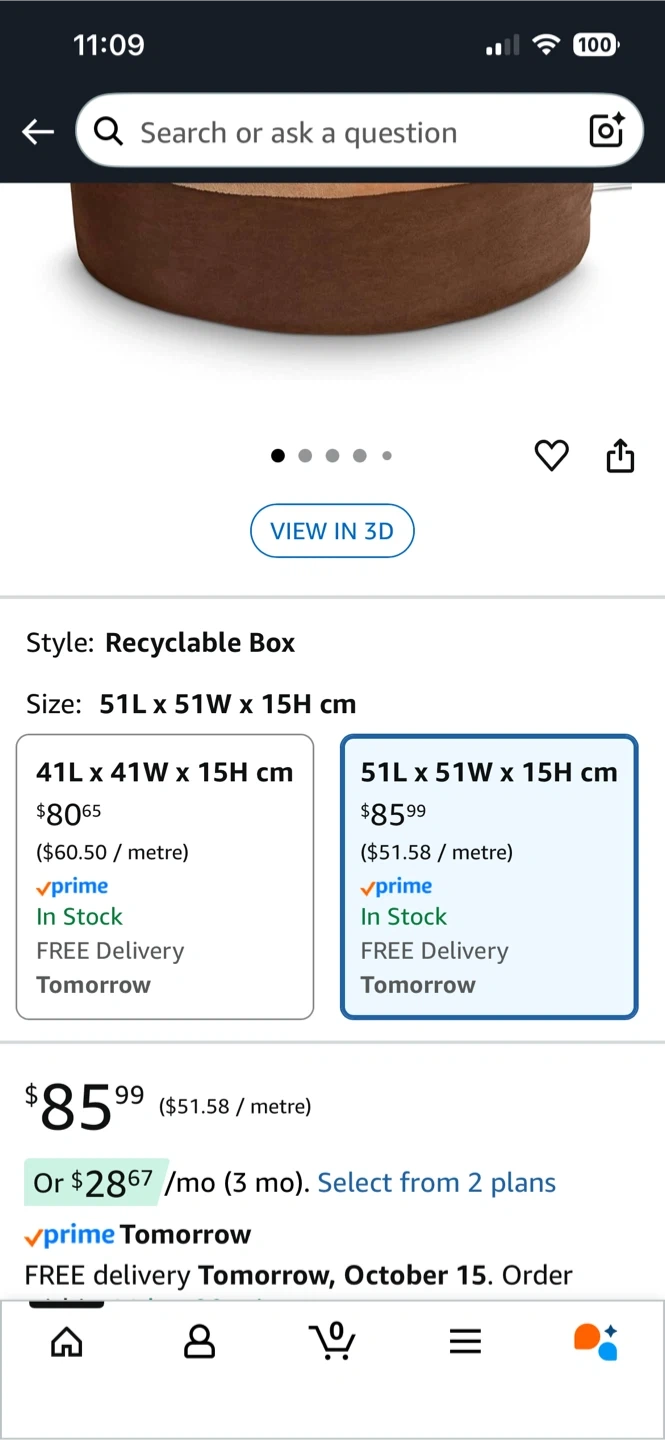Image resolution: width=665 pixels, height=1440 pixels.
Task: Tap the search or ask a question field
Action: [x=340, y=132]
